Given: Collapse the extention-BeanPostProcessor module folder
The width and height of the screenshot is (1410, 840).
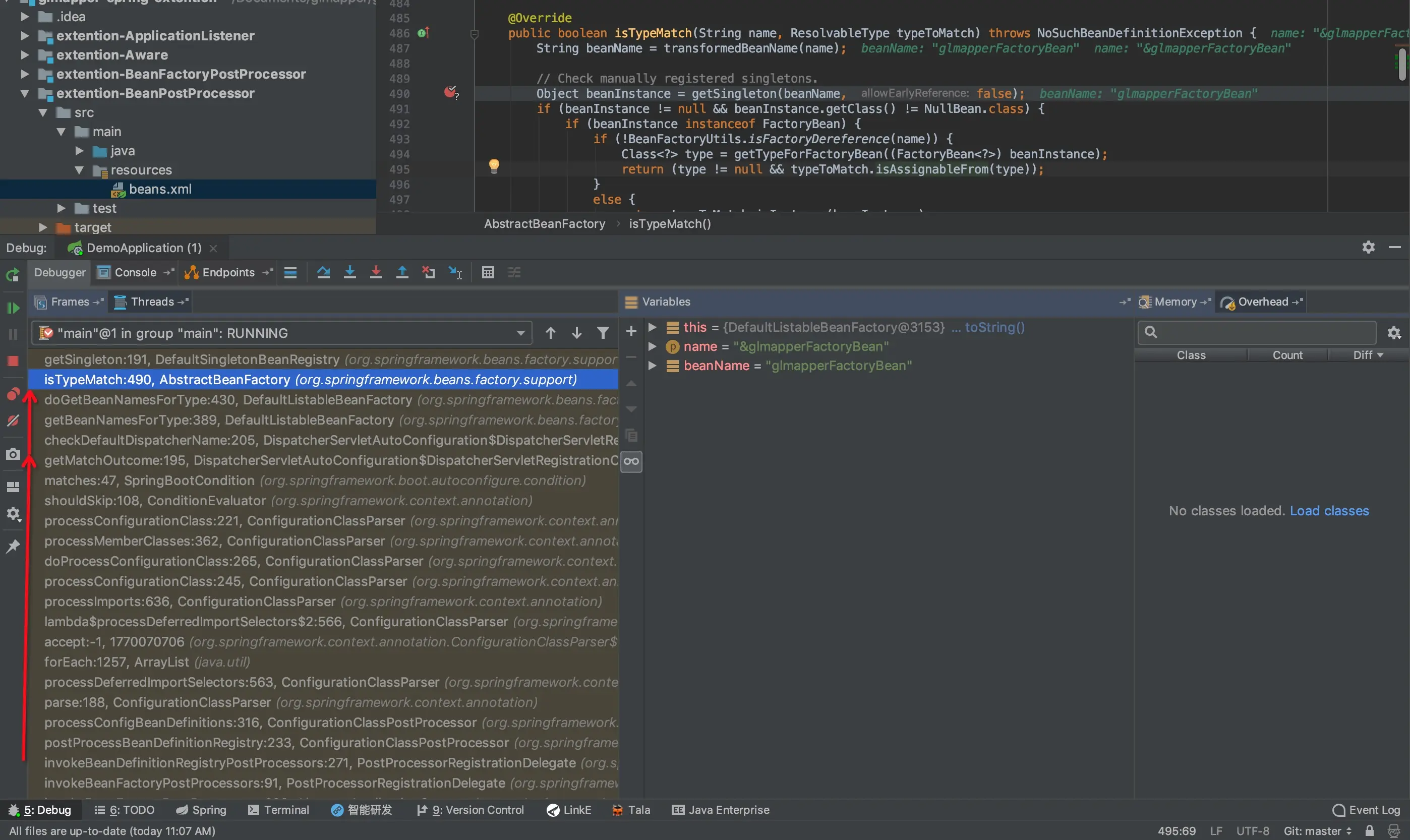Looking at the screenshot, I should coord(25,93).
